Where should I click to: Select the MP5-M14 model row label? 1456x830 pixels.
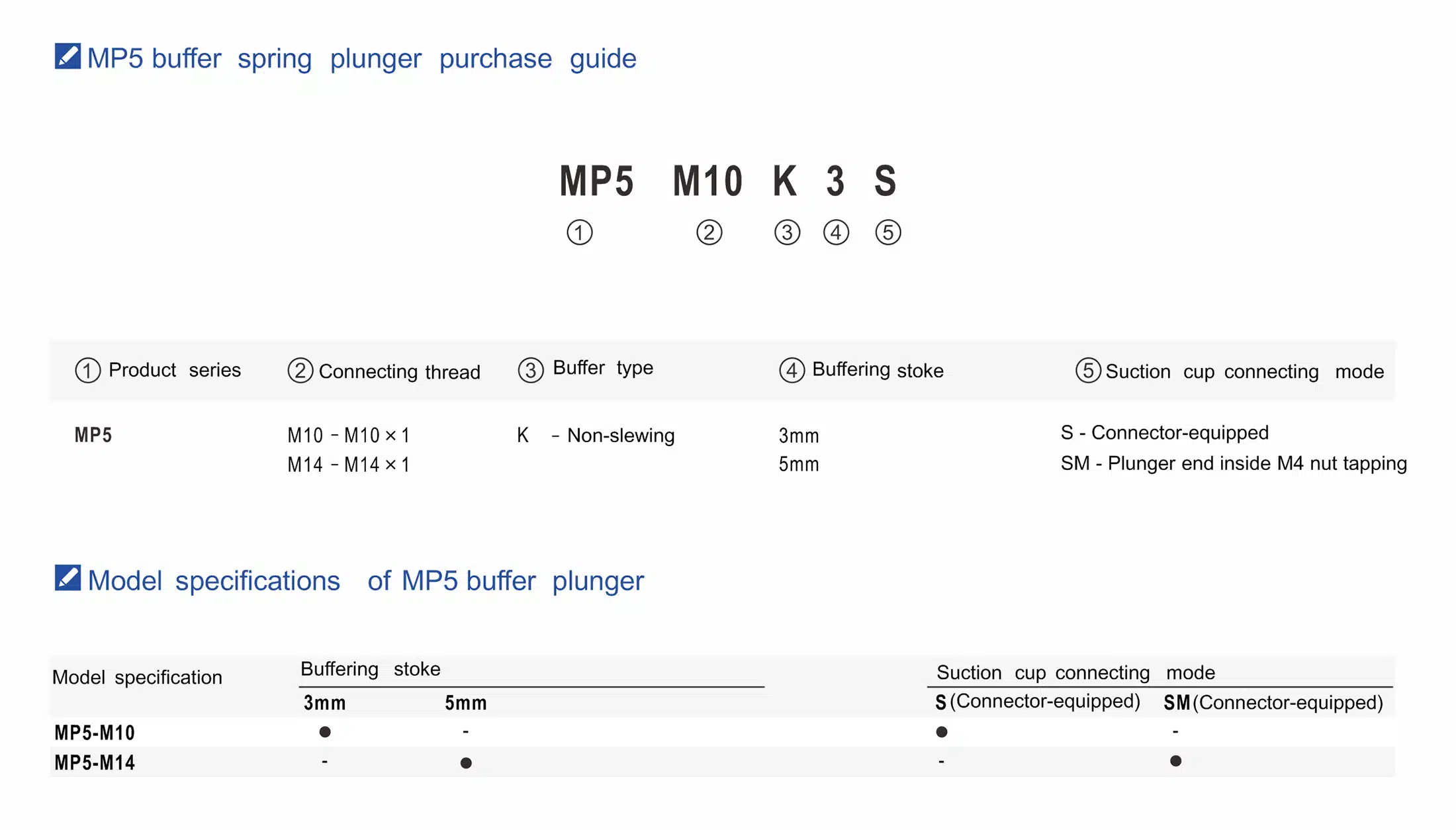tap(95, 762)
